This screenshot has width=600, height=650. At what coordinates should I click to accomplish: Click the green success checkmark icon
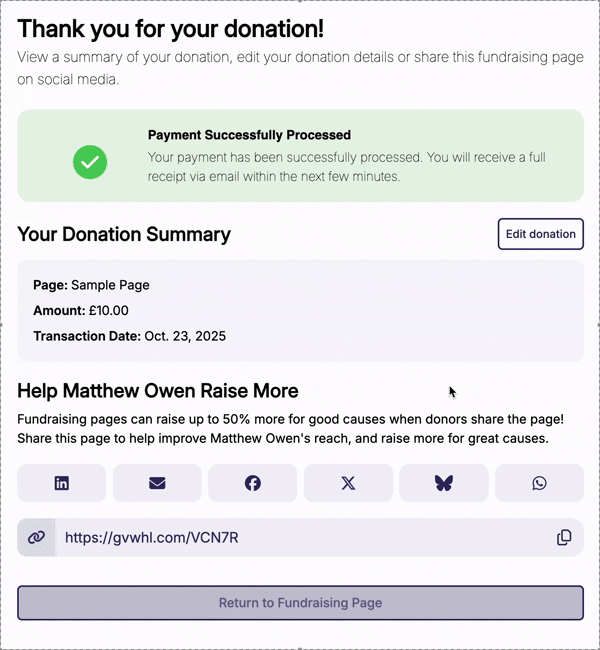coord(90,161)
